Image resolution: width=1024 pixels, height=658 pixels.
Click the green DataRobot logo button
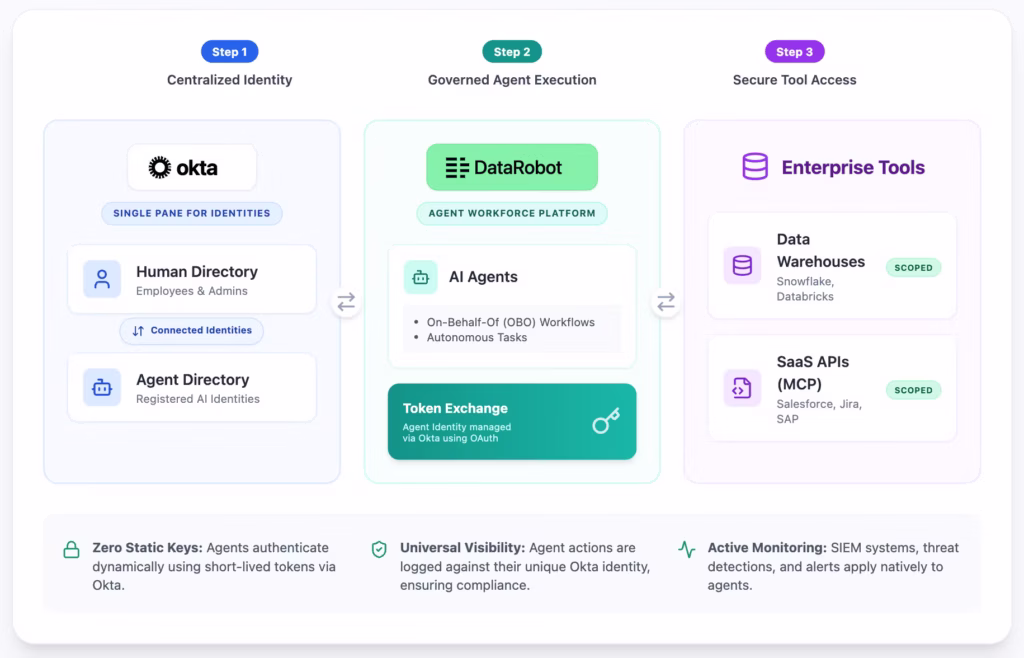(512, 168)
